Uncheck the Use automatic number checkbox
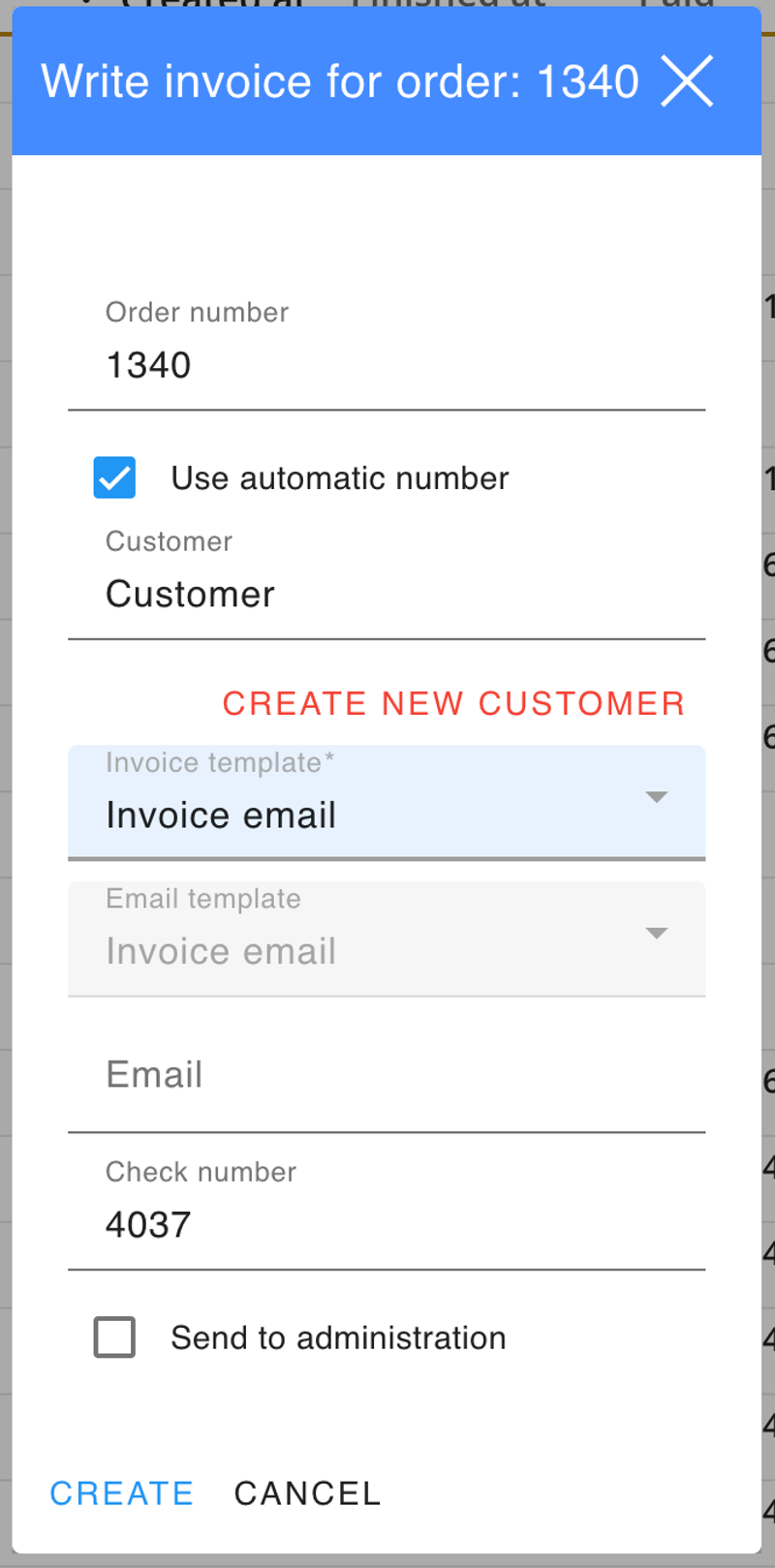 [114, 478]
